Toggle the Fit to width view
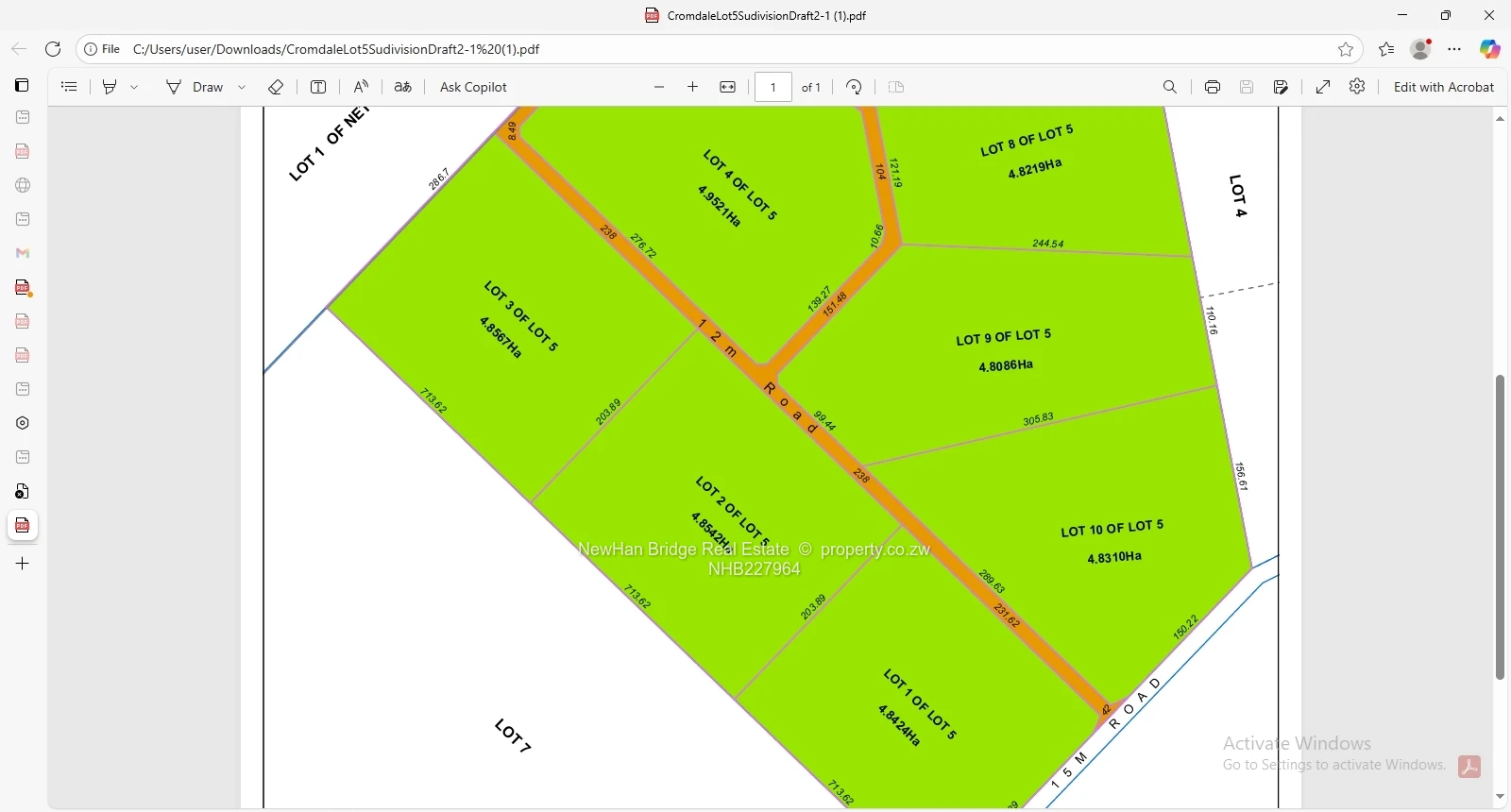 click(x=727, y=87)
